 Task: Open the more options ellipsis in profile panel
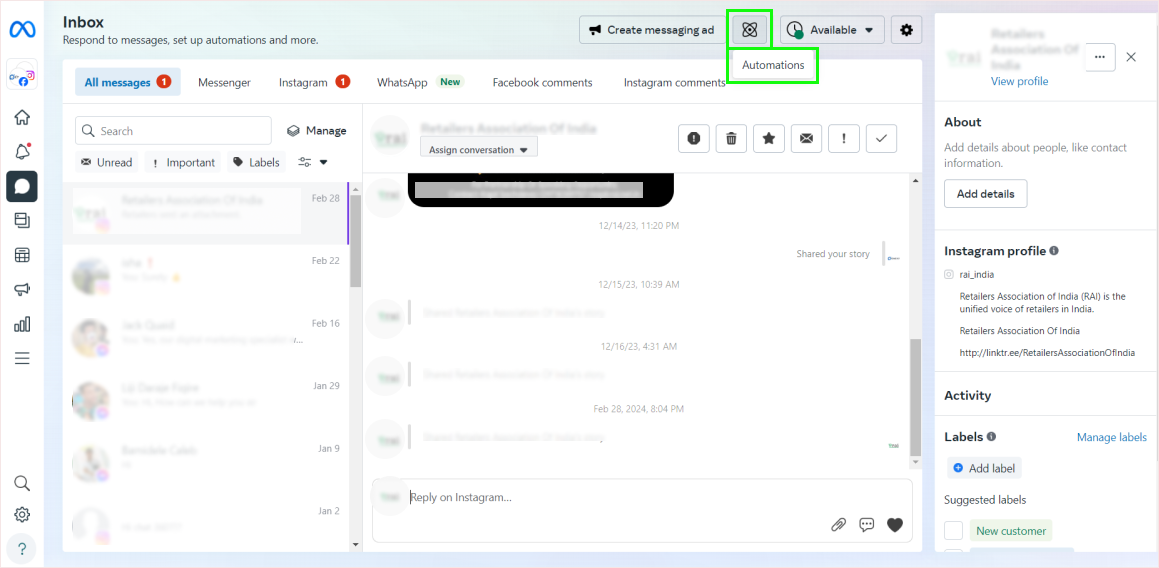click(x=1101, y=57)
